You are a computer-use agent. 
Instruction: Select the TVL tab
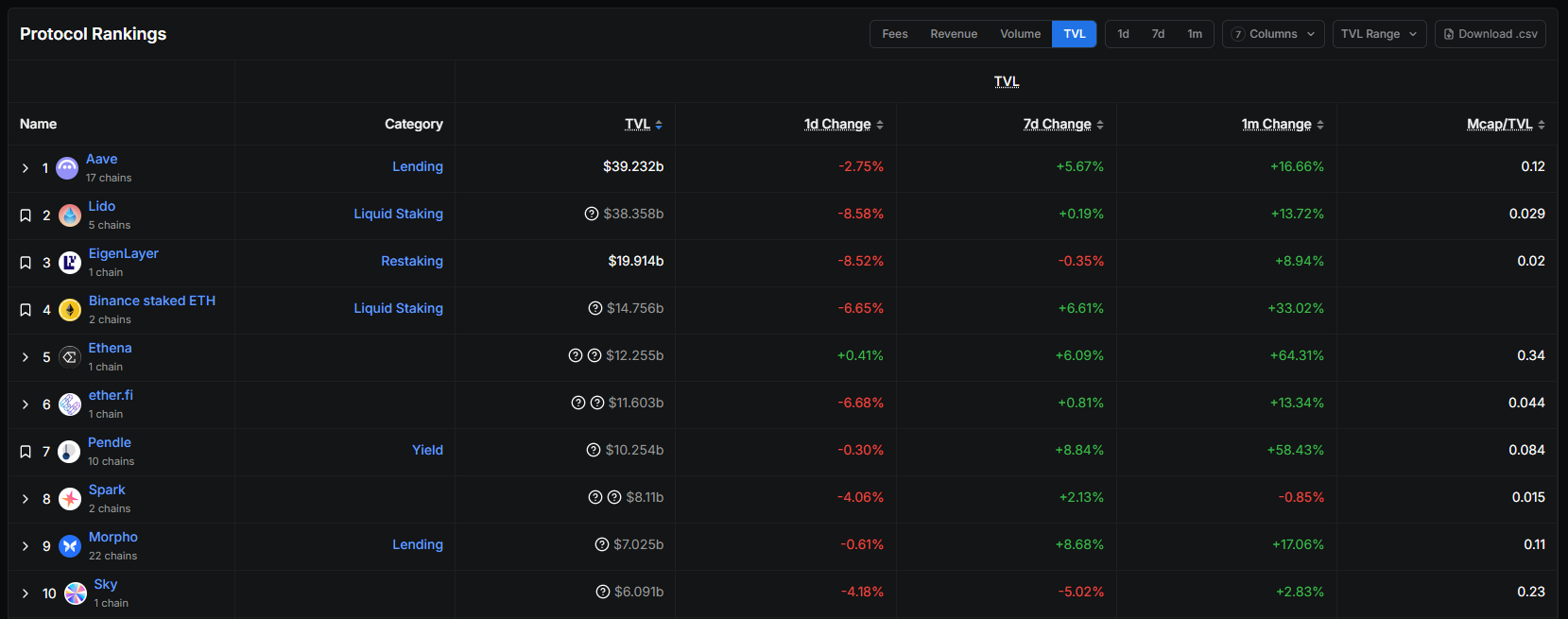pos(1075,34)
